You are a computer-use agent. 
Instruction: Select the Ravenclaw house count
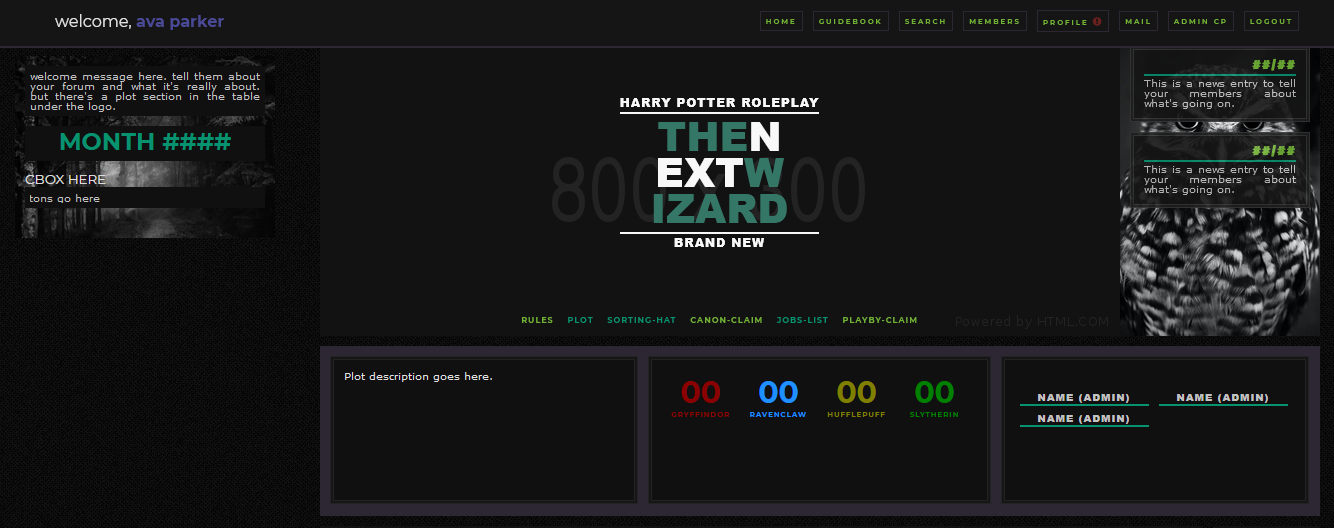[x=778, y=397]
